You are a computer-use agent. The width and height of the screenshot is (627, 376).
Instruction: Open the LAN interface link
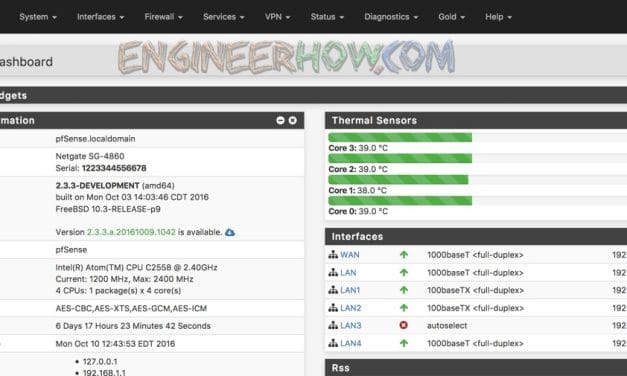[348, 272]
